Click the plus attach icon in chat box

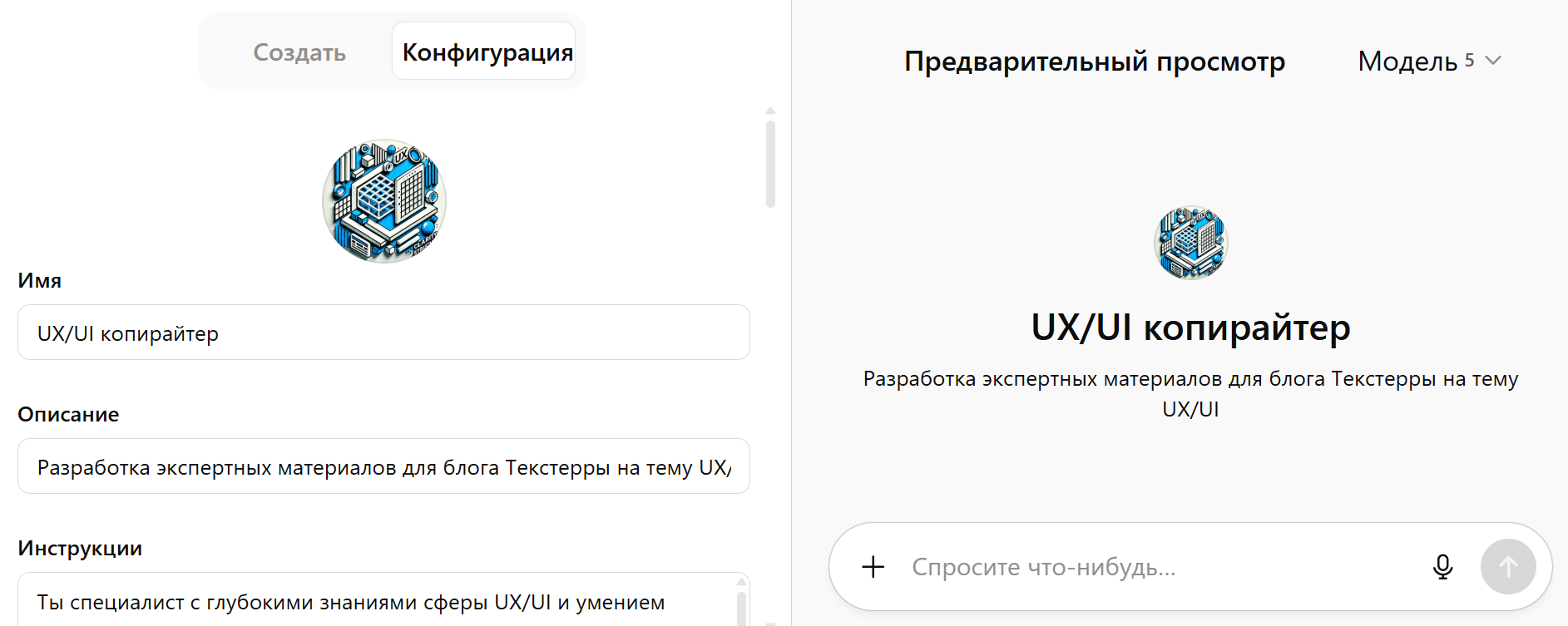[873, 567]
